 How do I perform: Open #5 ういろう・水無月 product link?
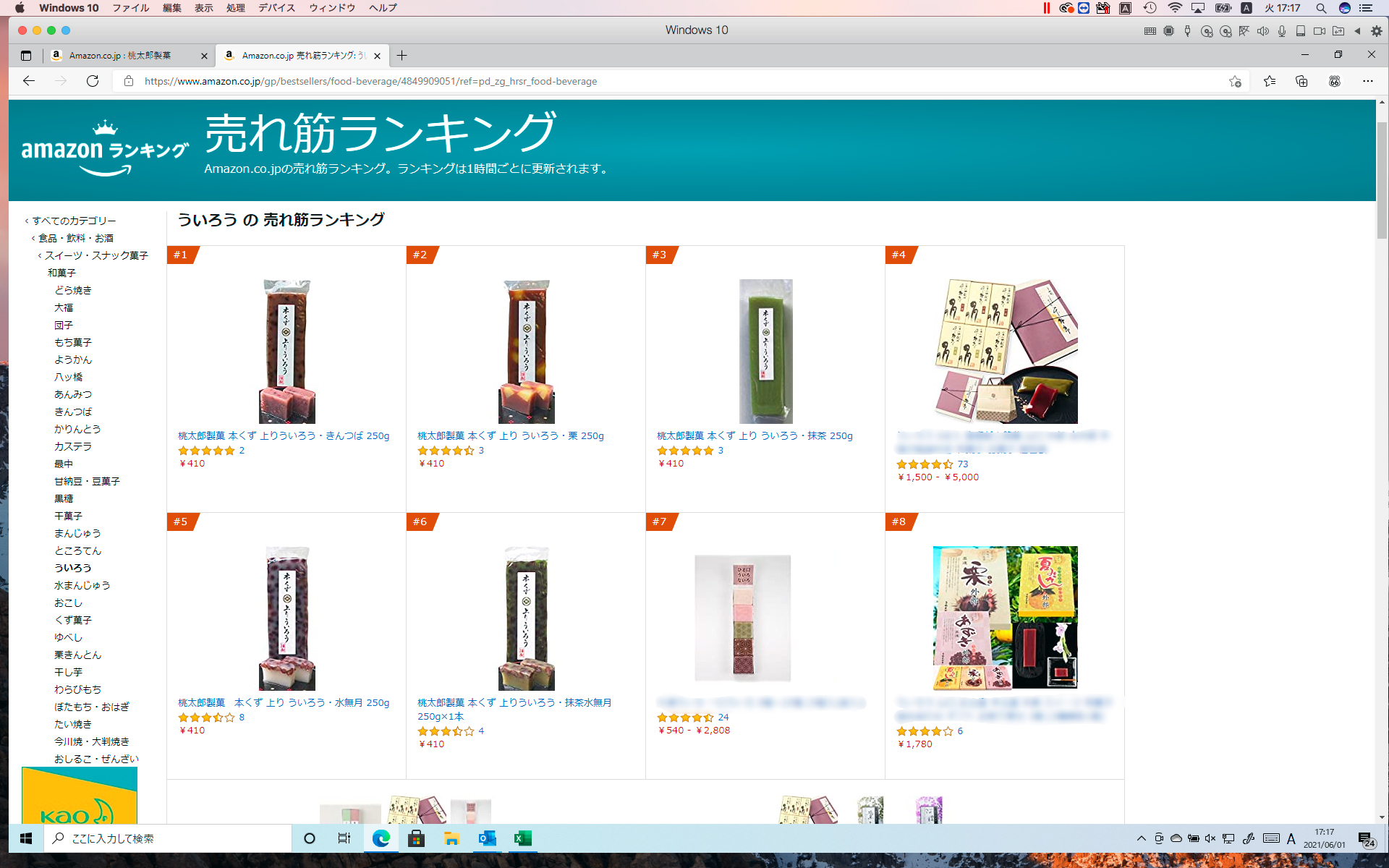pyautogui.click(x=284, y=702)
